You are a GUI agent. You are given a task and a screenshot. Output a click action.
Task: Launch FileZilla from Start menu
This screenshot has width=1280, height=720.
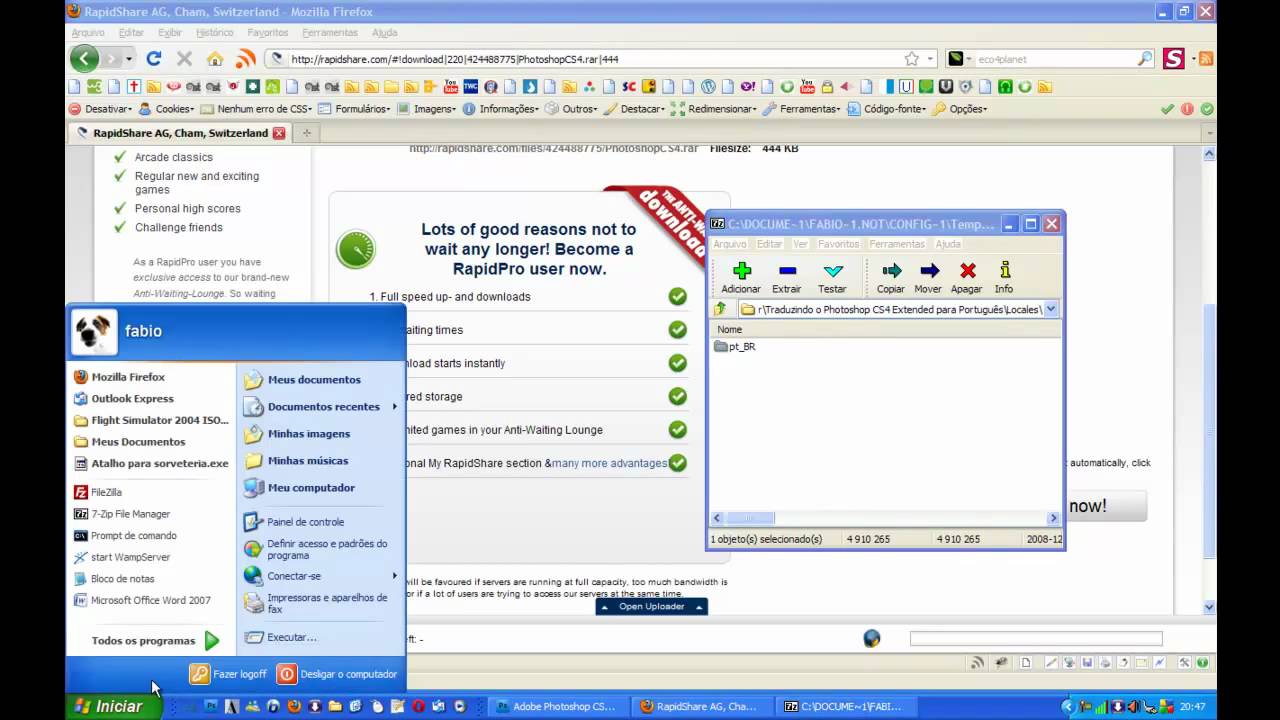click(98, 492)
